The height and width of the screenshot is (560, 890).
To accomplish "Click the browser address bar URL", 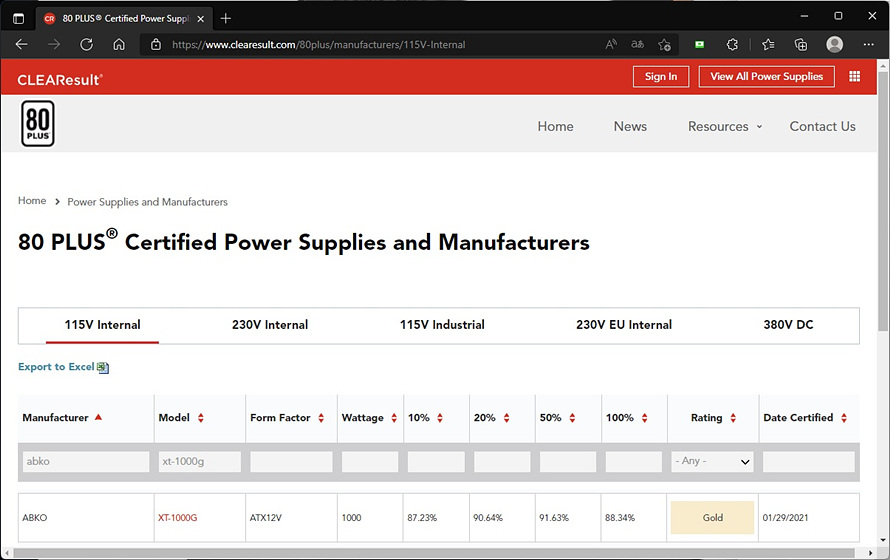I will tap(318, 44).
